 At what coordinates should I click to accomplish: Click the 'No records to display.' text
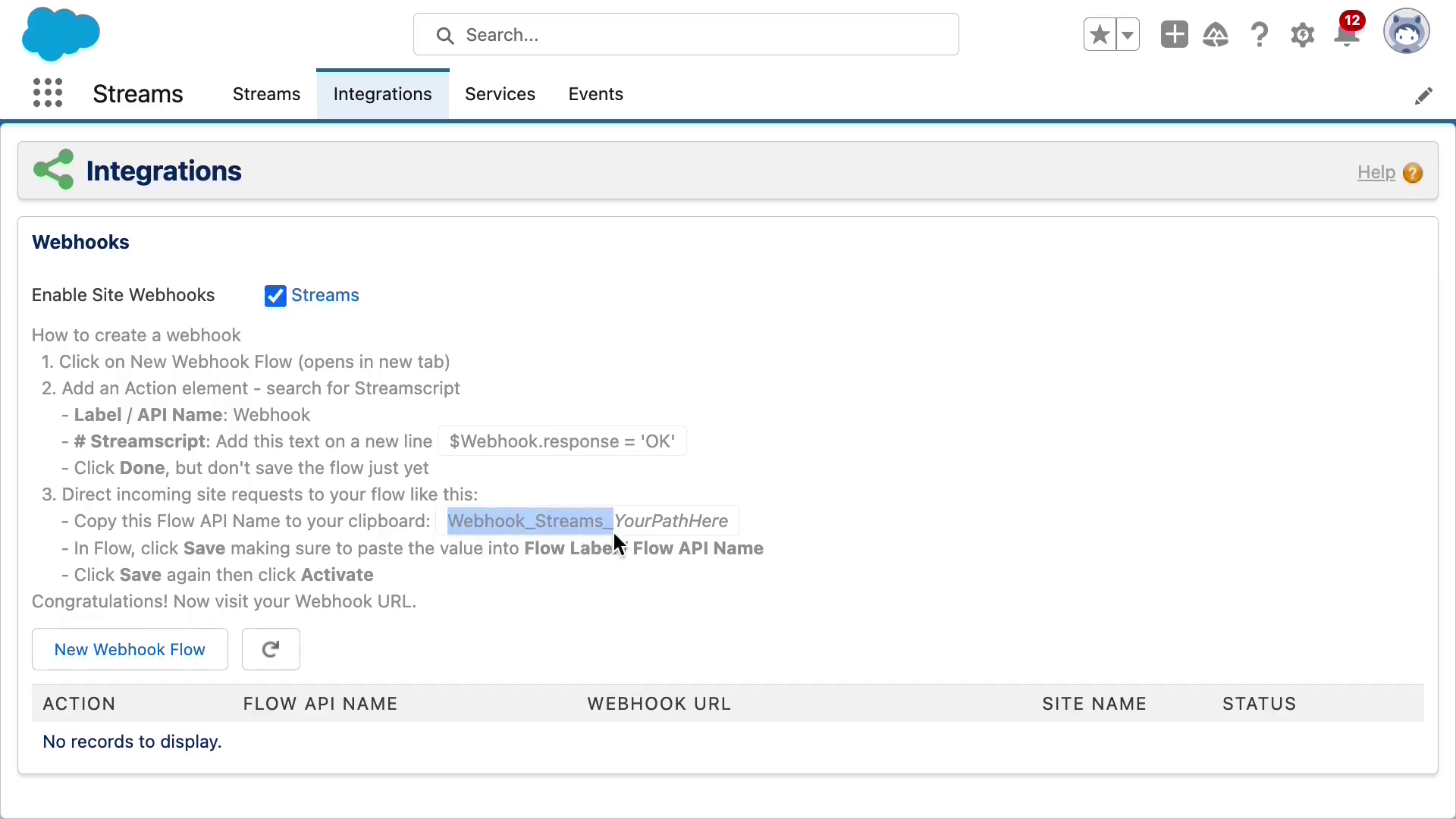point(132,742)
